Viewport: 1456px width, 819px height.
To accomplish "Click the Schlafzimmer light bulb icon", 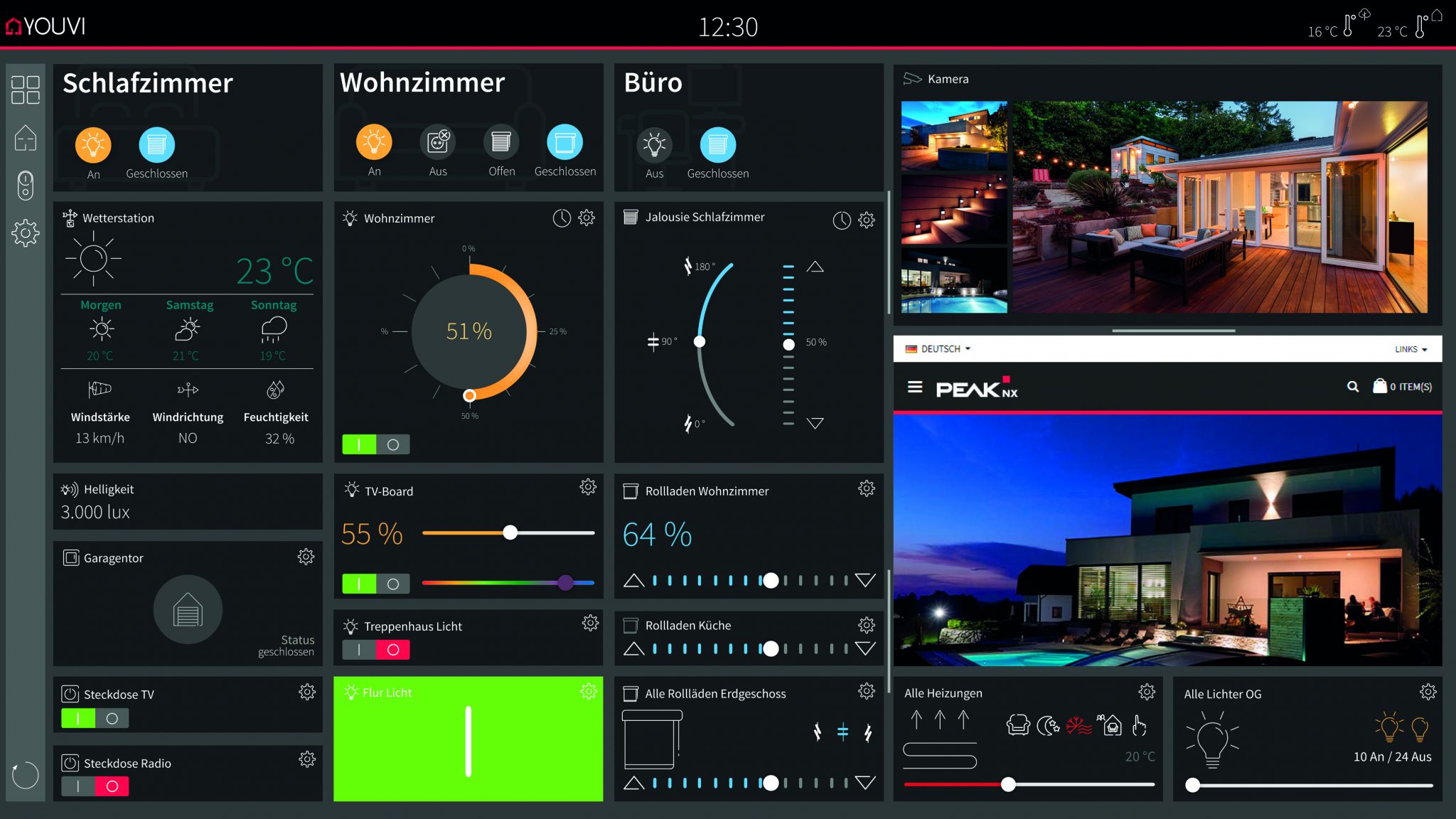I will [x=93, y=145].
